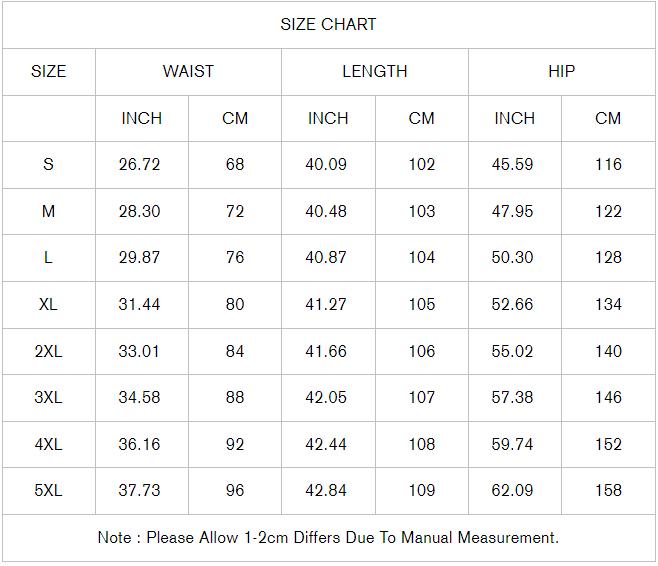The height and width of the screenshot is (566, 658).
Task: Select the 3XL size row label
Action: click(48, 397)
